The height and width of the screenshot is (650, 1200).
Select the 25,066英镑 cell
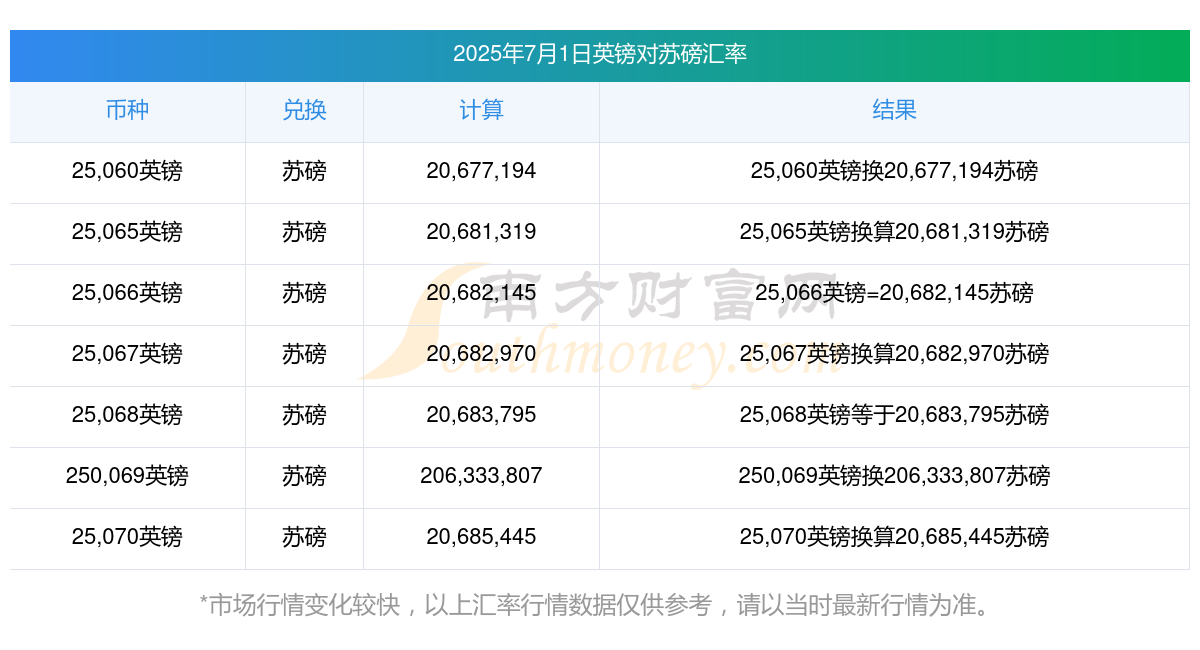tap(127, 293)
